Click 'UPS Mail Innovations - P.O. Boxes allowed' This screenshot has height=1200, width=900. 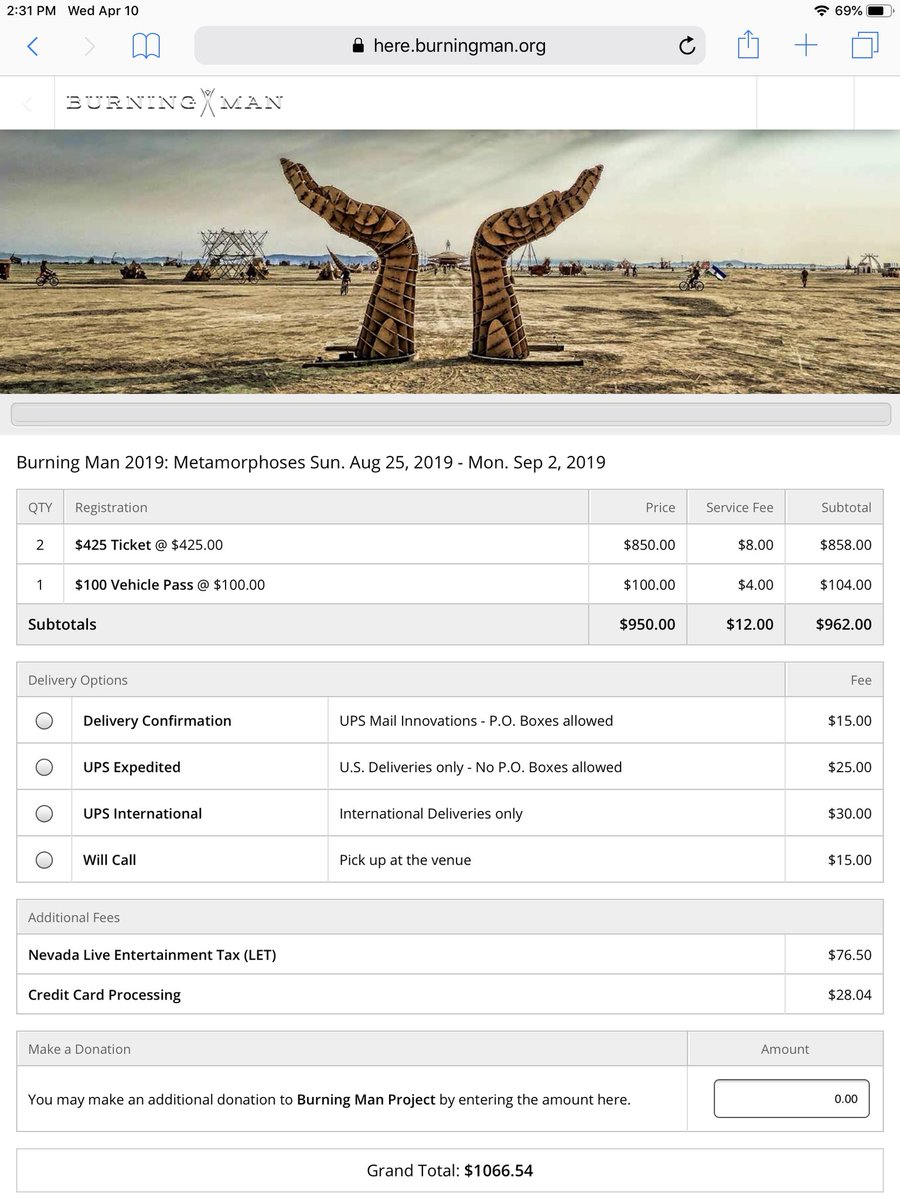pos(476,720)
